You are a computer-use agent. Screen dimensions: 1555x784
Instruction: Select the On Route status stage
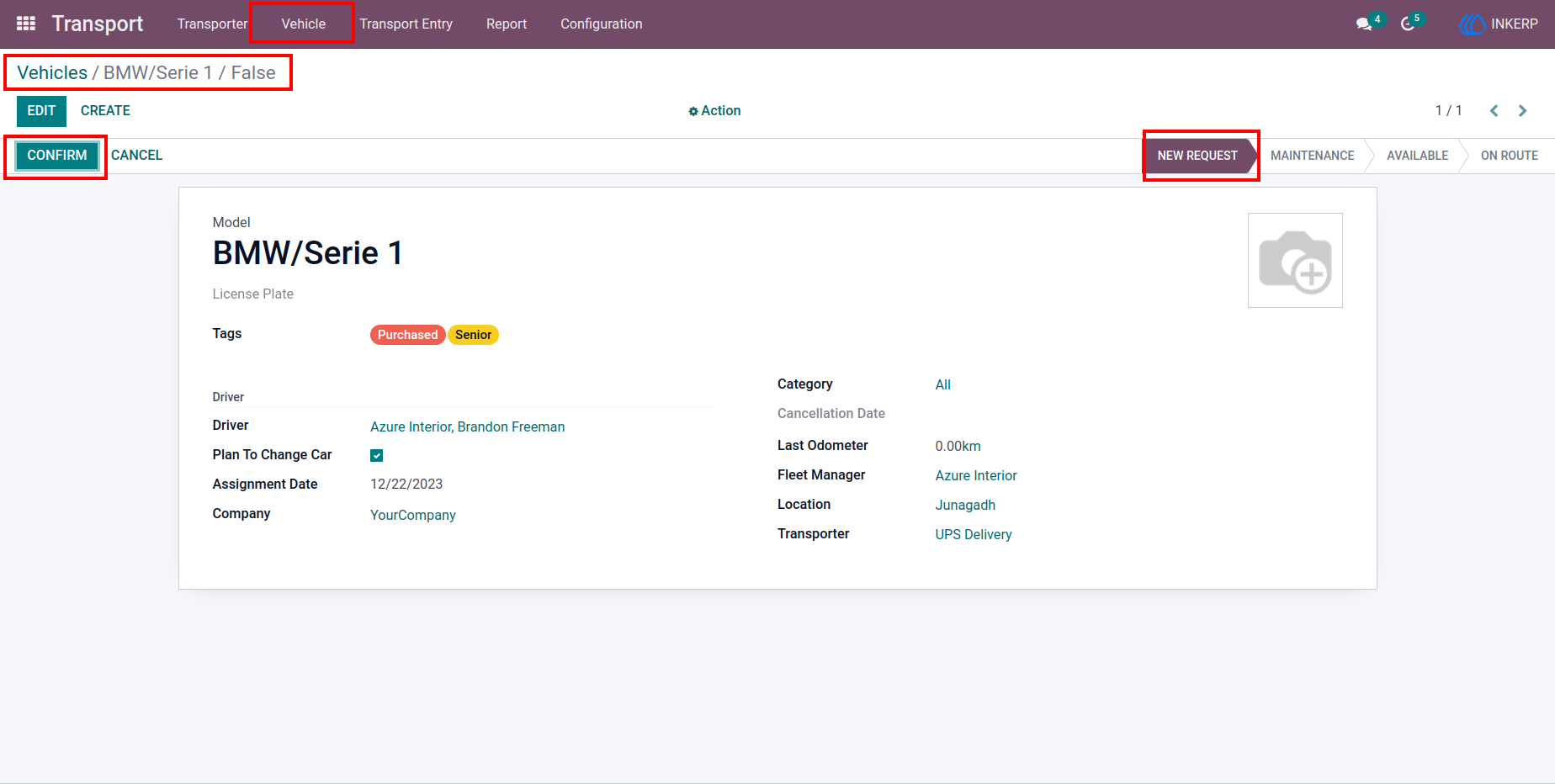pos(1509,156)
